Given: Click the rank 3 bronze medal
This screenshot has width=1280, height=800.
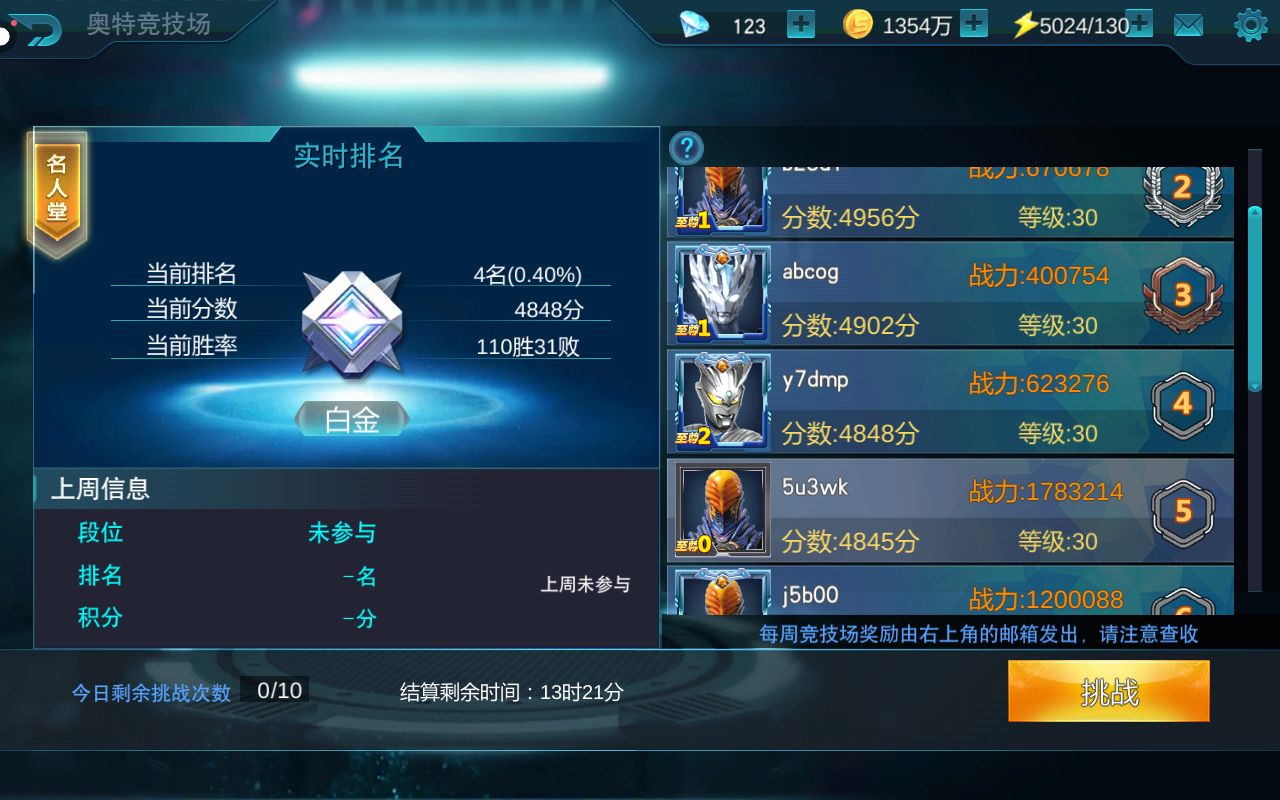Looking at the screenshot, I should 1183,295.
